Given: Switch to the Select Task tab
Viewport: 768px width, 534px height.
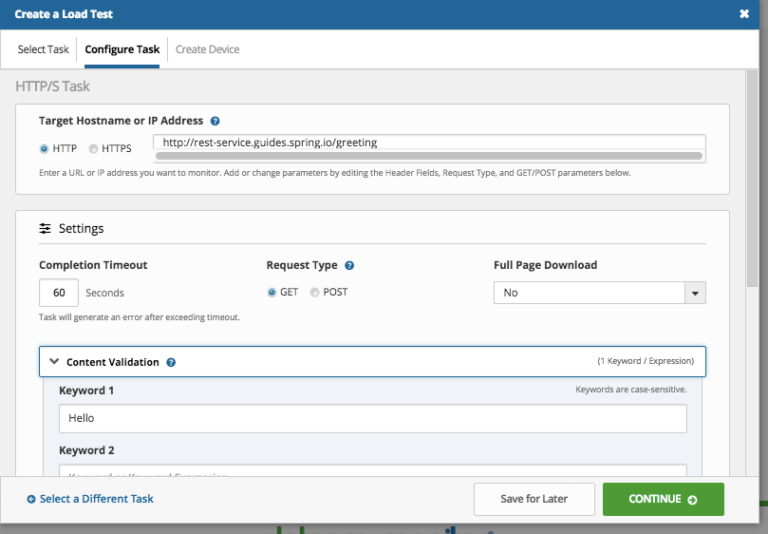Looking at the screenshot, I should [43, 49].
